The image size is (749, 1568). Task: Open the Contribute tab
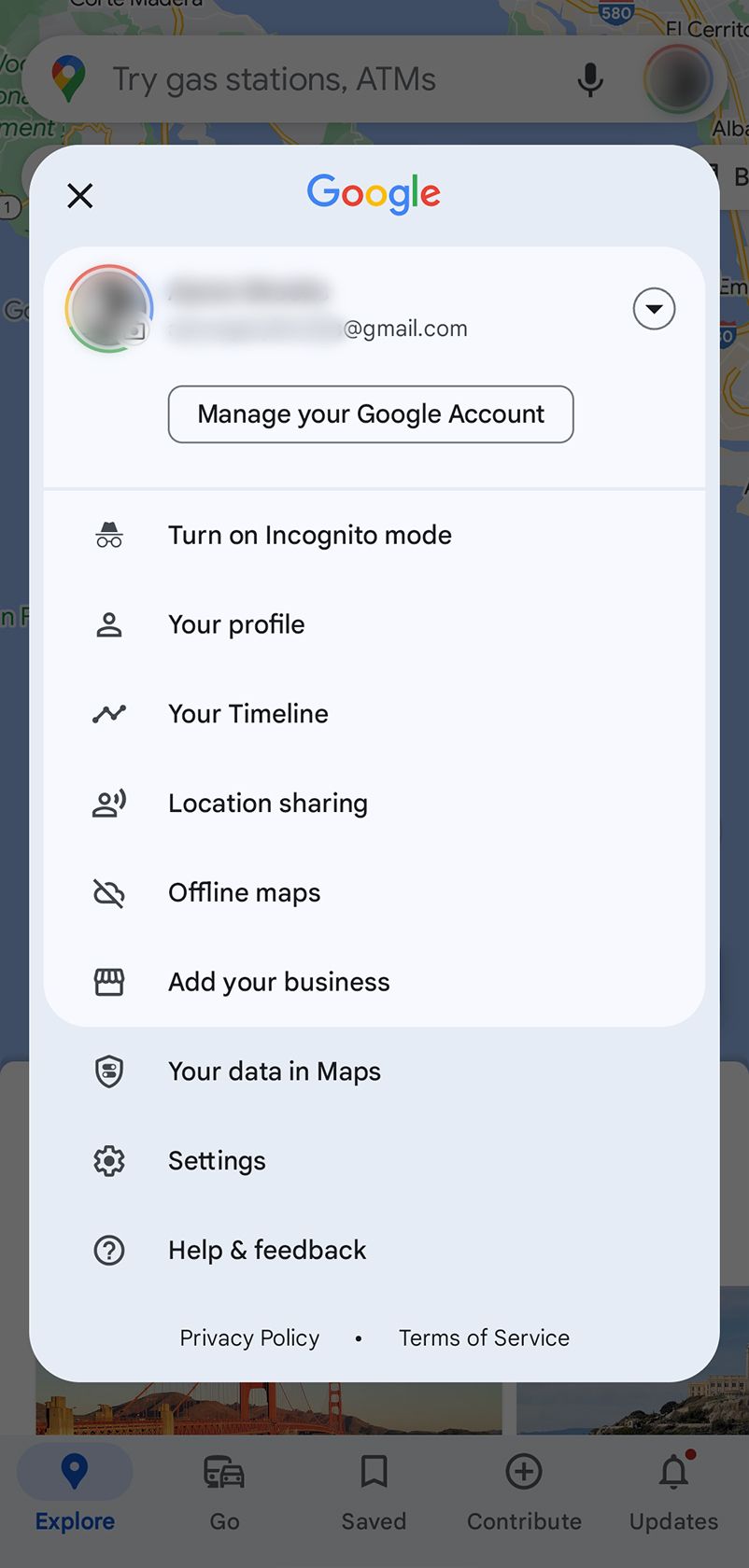pos(524,1493)
